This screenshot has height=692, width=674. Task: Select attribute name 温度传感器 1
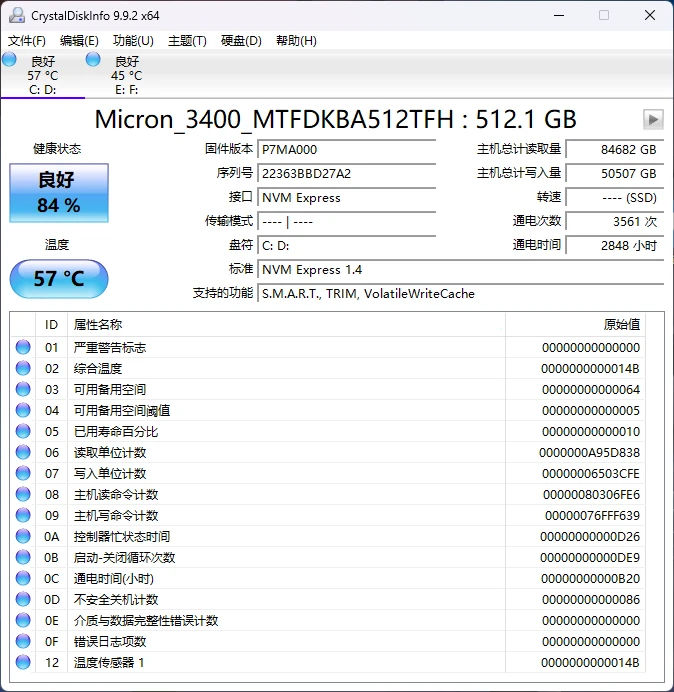109,663
